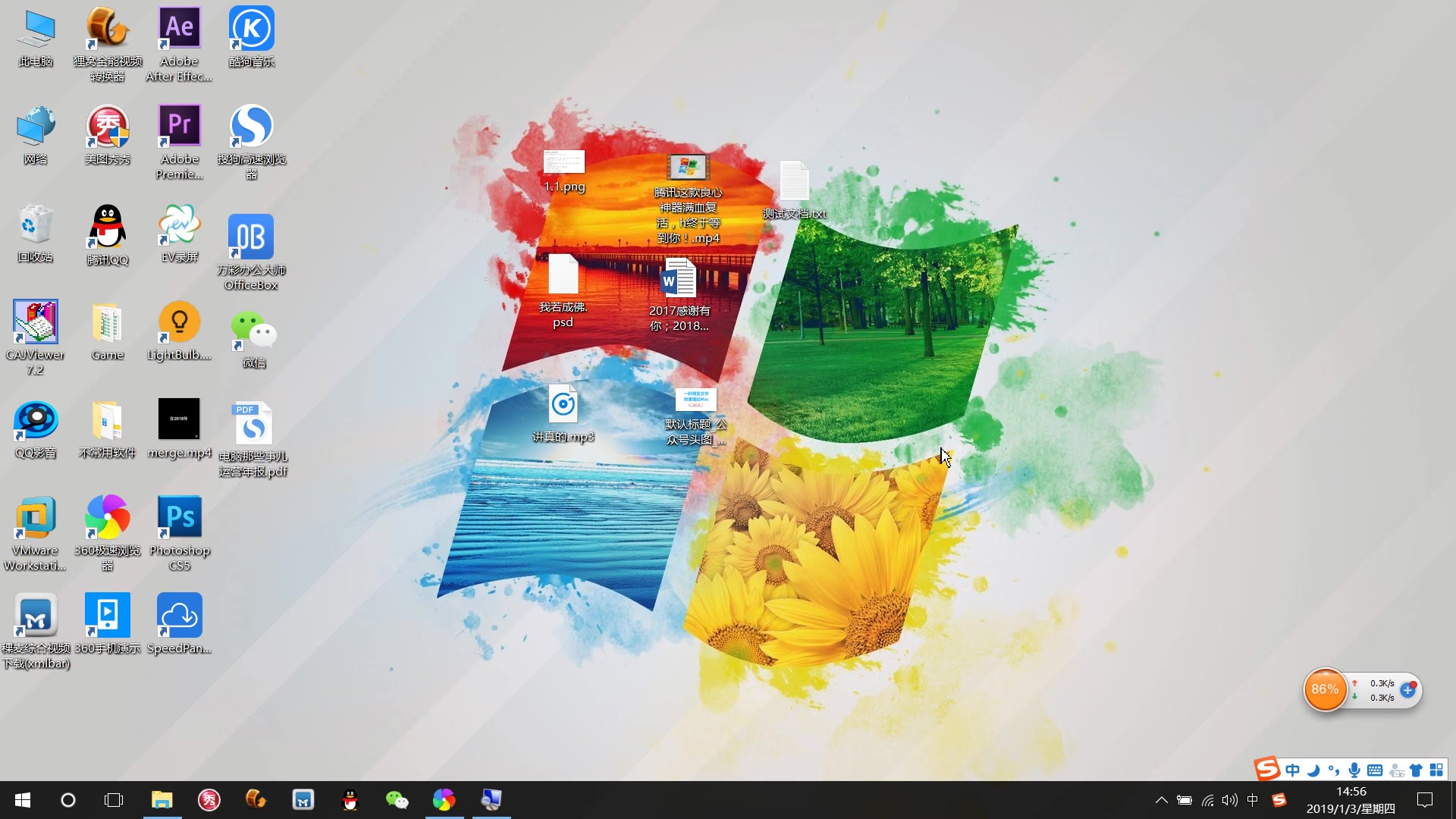Open Sogou toolbox grid icon
The height and width of the screenshot is (819, 1456).
[x=1436, y=770]
